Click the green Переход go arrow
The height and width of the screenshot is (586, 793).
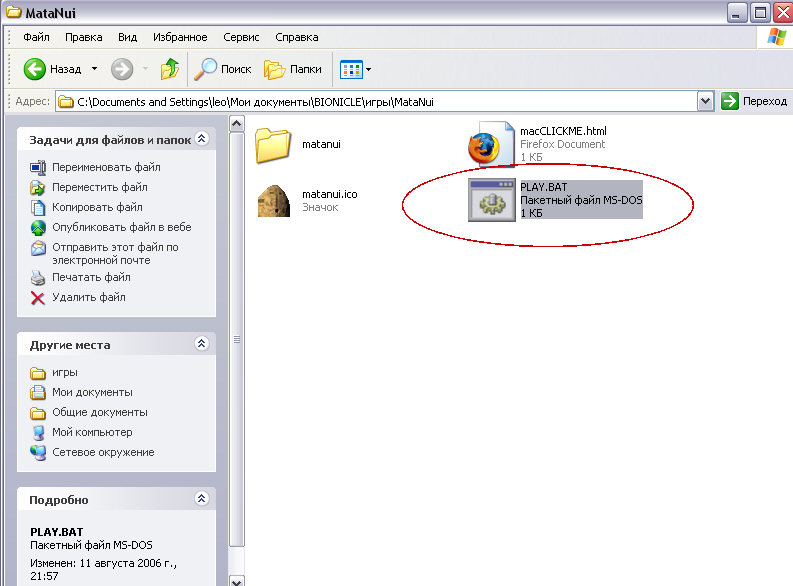click(730, 101)
